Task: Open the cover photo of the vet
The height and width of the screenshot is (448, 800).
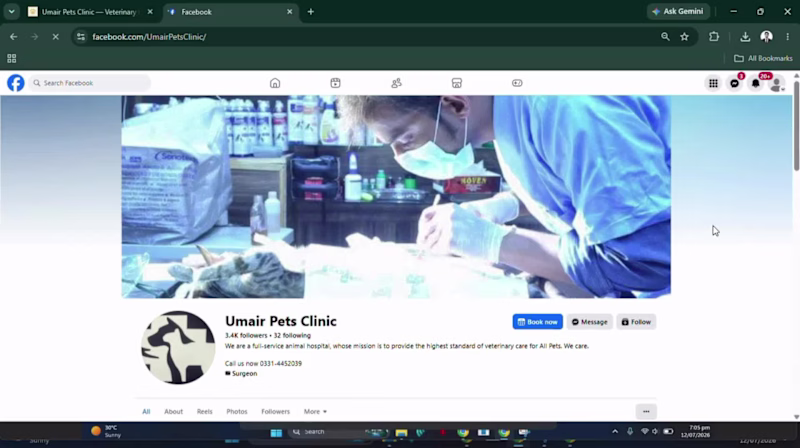Action: (x=396, y=196)
